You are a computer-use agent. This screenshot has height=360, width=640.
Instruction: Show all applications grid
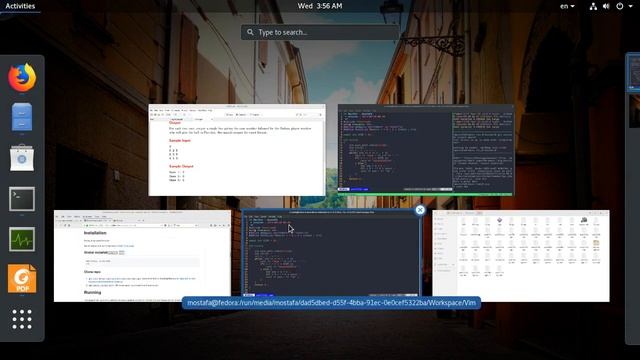22,319
